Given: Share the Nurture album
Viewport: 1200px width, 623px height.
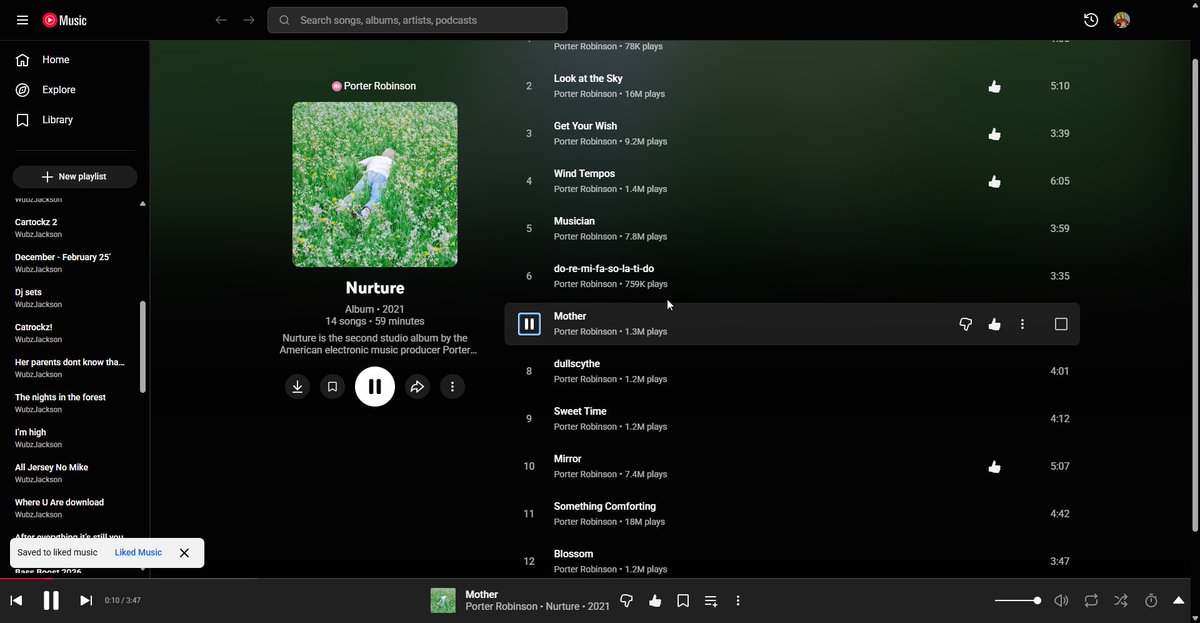Looking at the screenshot, I should 417,386.
